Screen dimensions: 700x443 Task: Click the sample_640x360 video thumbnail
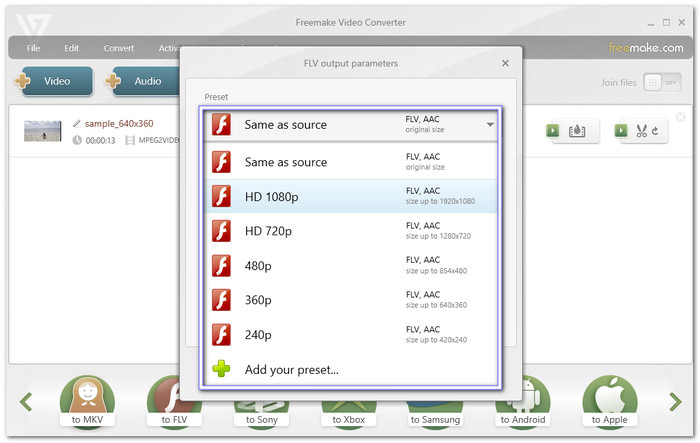[43, 131]
